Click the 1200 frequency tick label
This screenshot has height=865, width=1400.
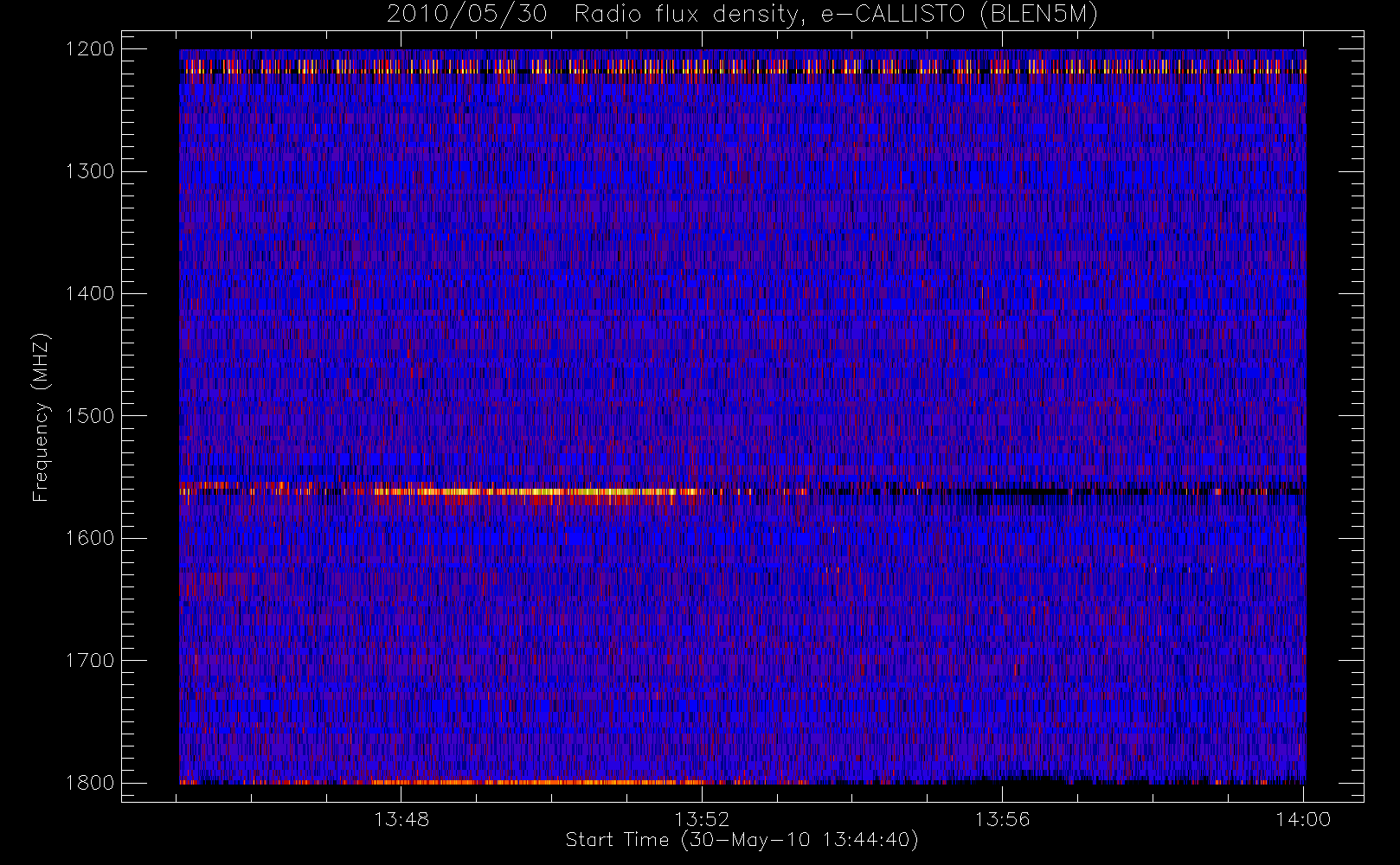(90, 49)
